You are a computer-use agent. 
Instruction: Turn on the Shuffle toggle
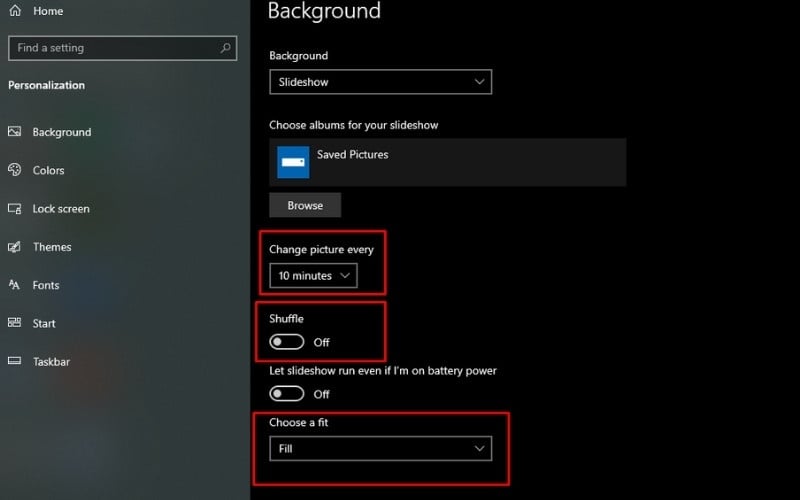pyautogui.click(x=286, y=342)
